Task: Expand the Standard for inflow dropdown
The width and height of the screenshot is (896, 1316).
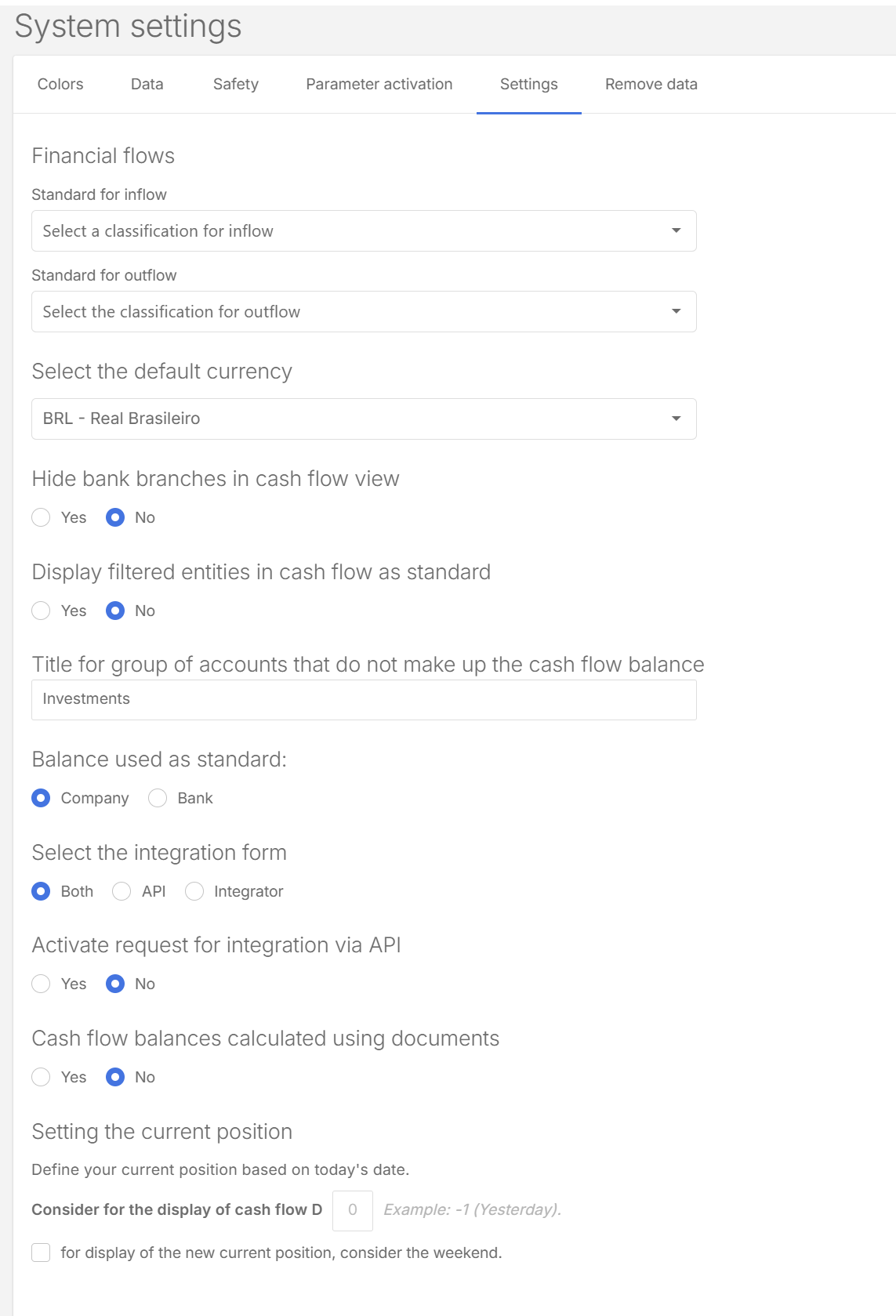Action: [364, 231]
